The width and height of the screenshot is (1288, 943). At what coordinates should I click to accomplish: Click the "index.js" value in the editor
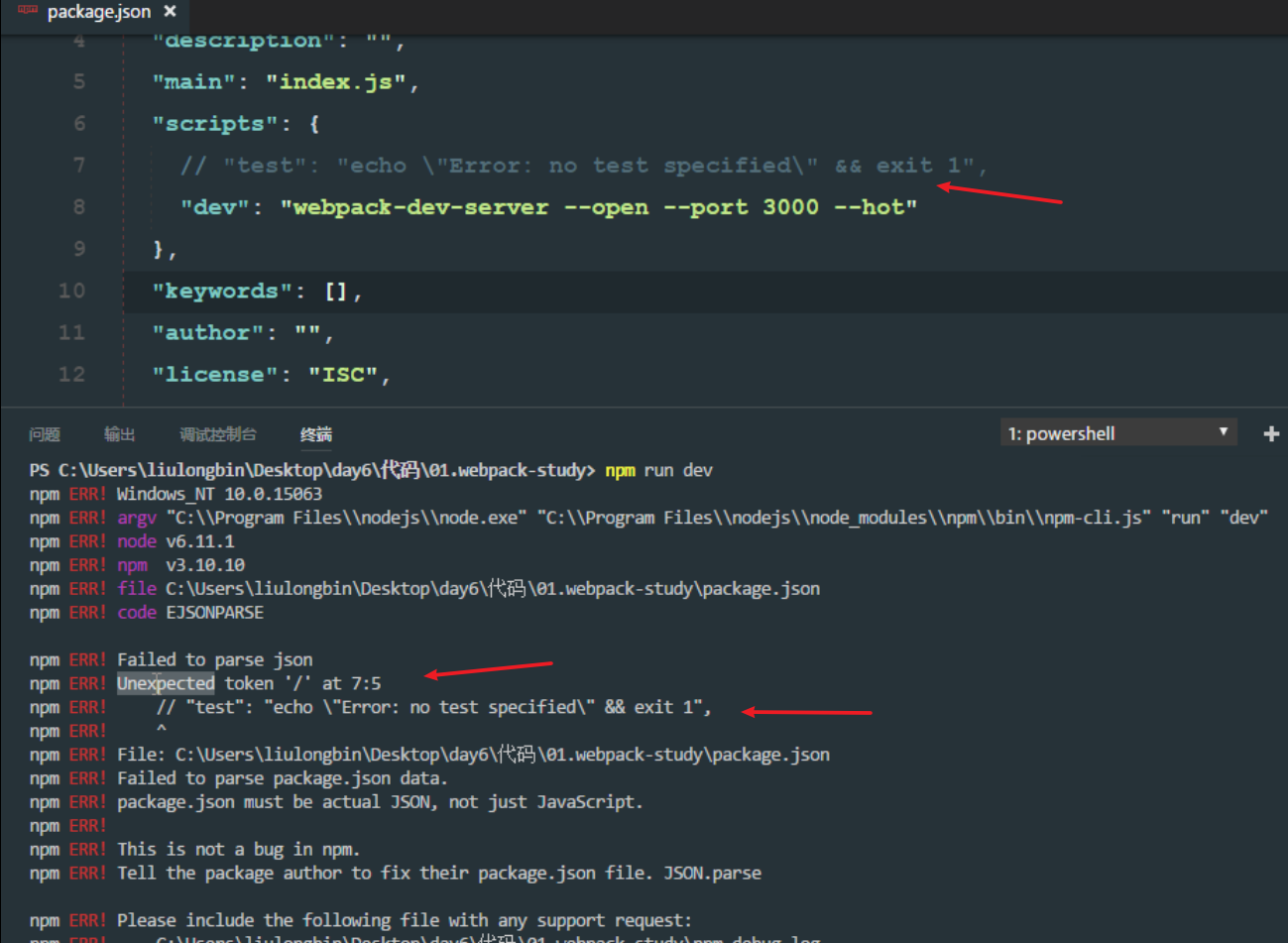336,82
